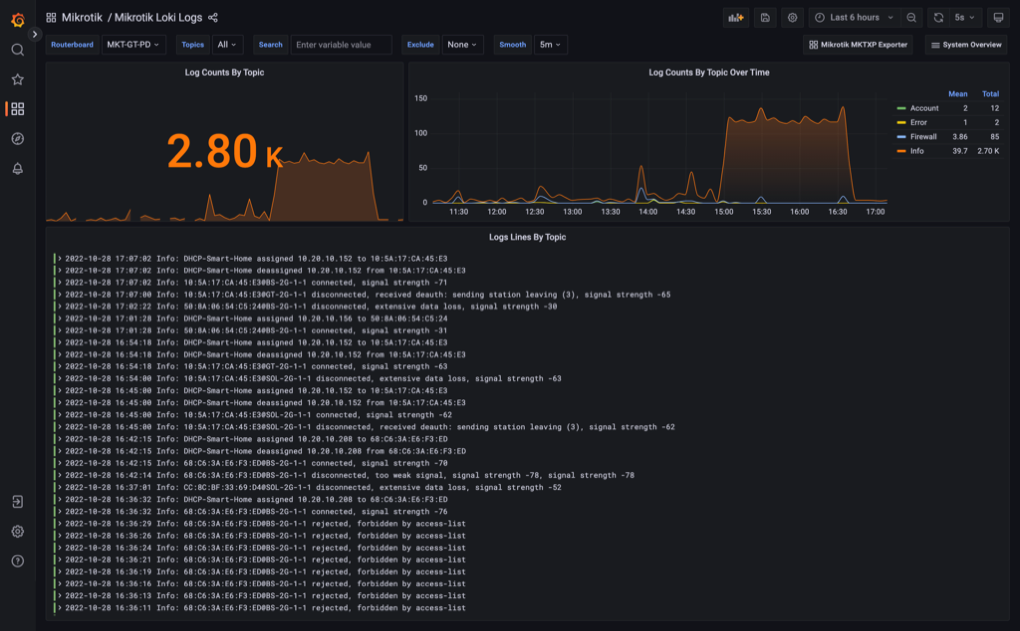Click the Add panel icon
Image resolution: width=1020 pixels, height=631 pixels.
coord(736,18)
